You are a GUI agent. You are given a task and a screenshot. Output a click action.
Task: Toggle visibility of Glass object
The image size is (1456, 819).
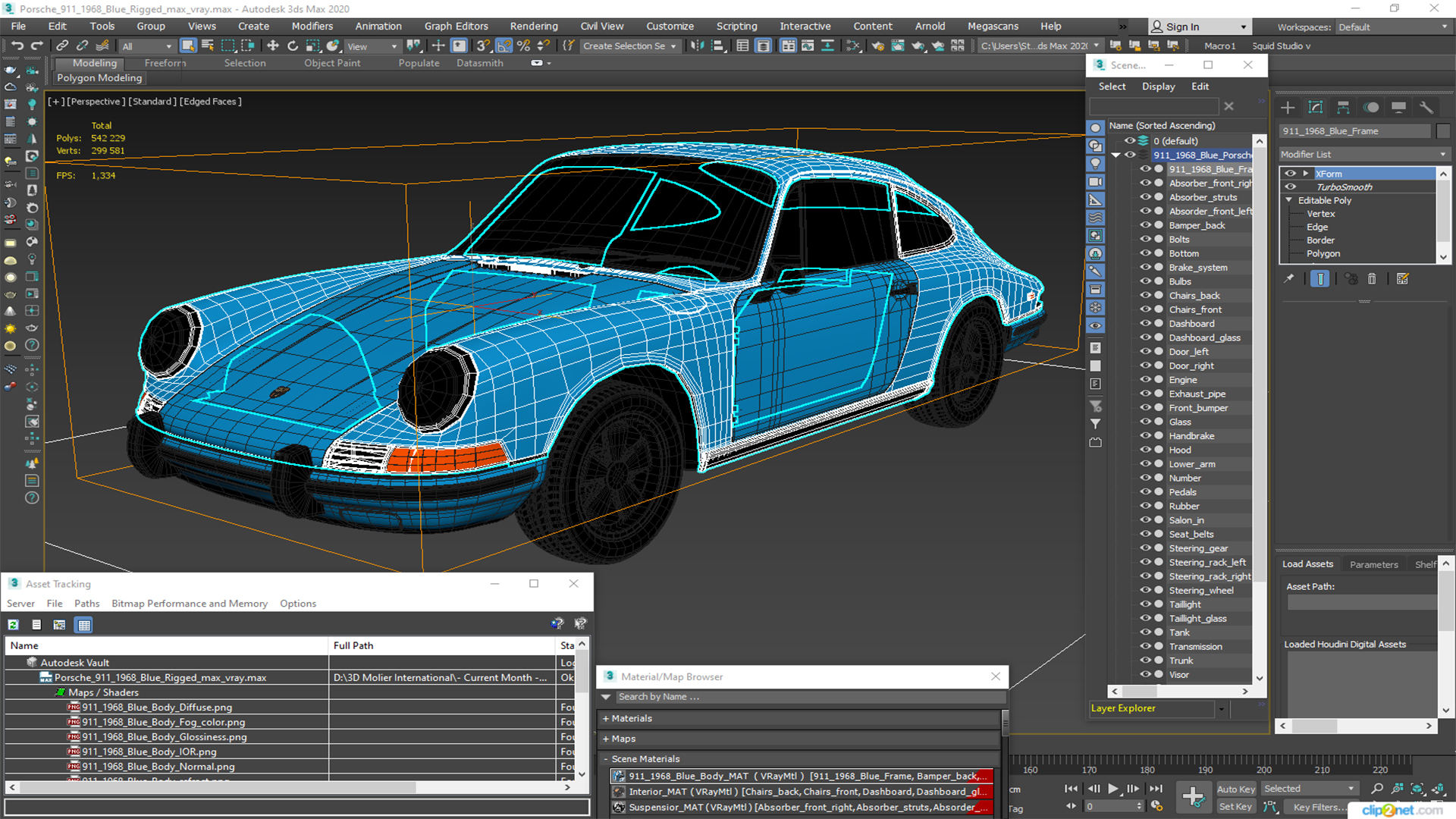[1145, 422]
